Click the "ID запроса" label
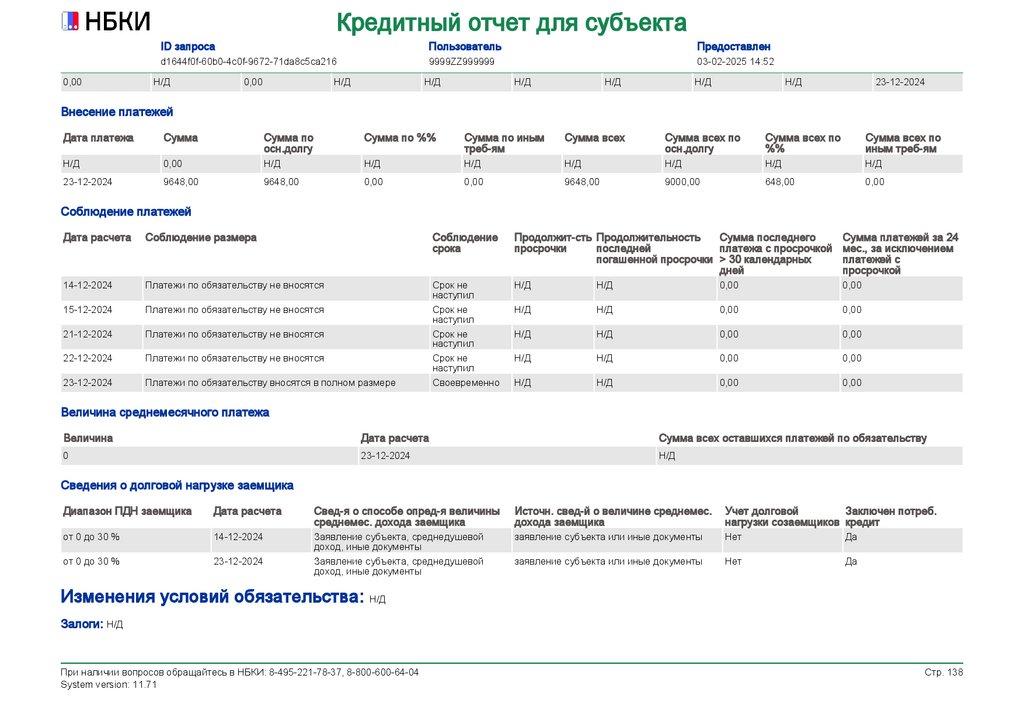 tap(187, 46)
